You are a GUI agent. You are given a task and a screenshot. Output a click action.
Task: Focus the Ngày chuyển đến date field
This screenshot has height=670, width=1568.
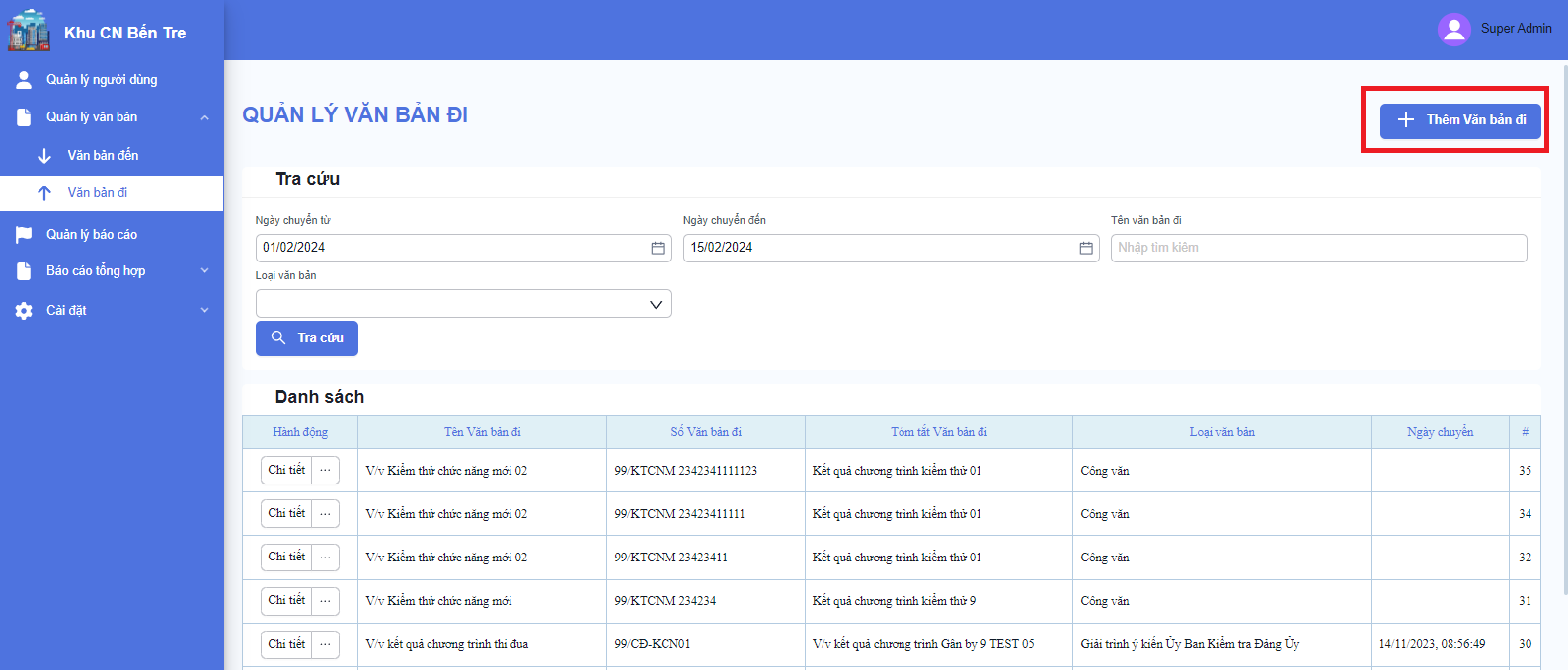pyautogui.click(x=892, y=248)
